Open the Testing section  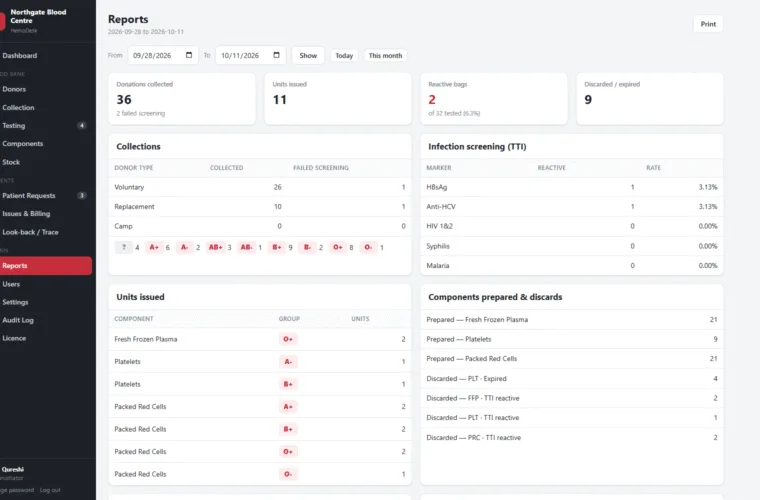(46, 125)
